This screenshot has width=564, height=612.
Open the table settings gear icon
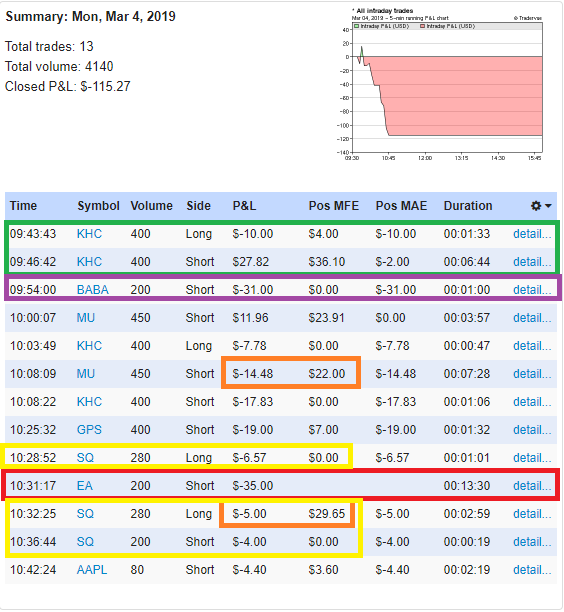pyautogui.click(x=536, y=206)
